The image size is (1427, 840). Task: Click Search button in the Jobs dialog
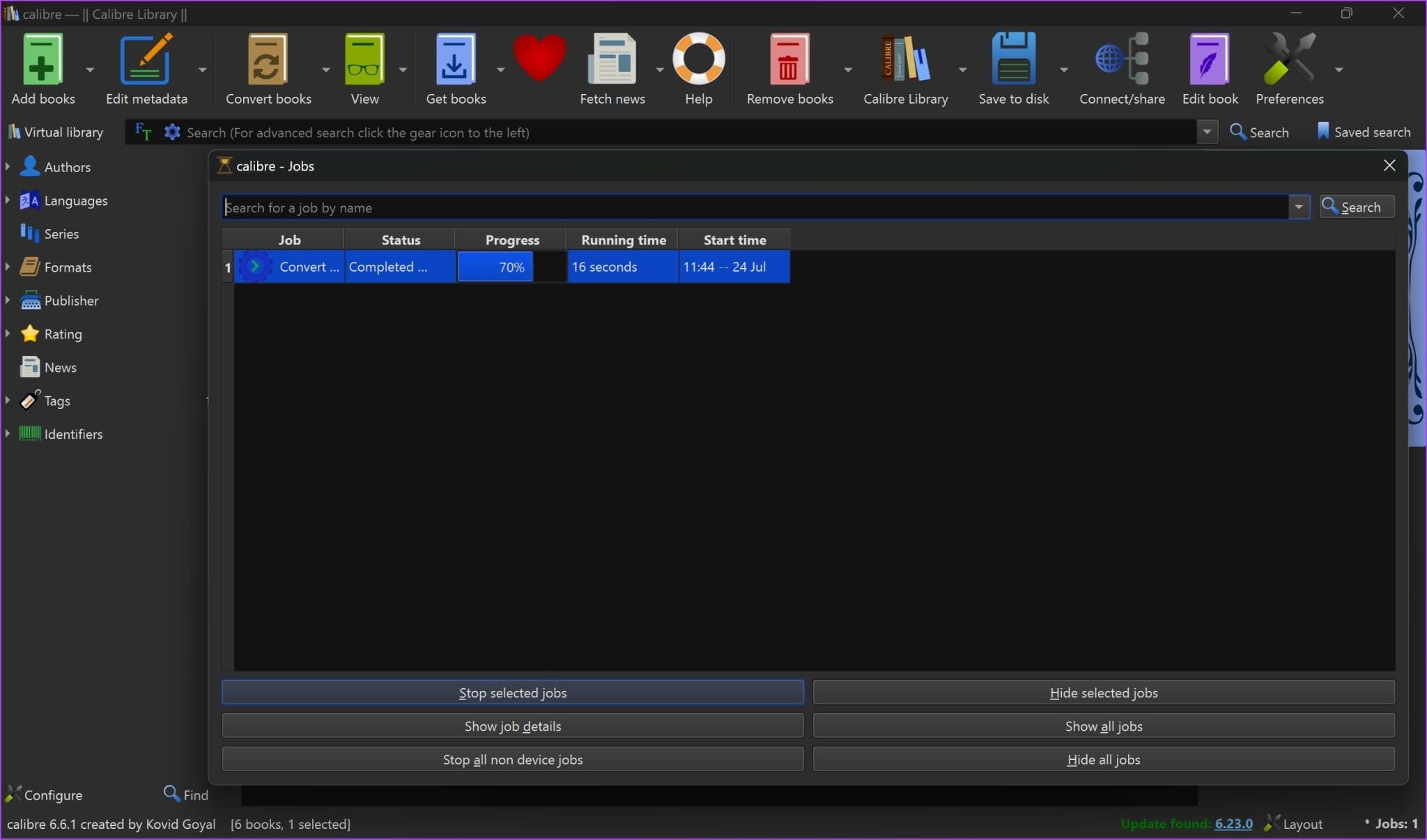[x=1357, y=207]
